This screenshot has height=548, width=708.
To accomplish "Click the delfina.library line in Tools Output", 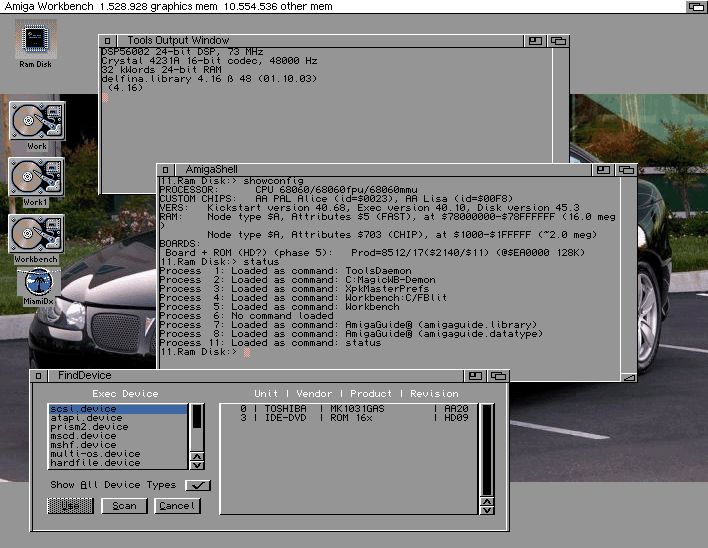I will click(209, 79).
